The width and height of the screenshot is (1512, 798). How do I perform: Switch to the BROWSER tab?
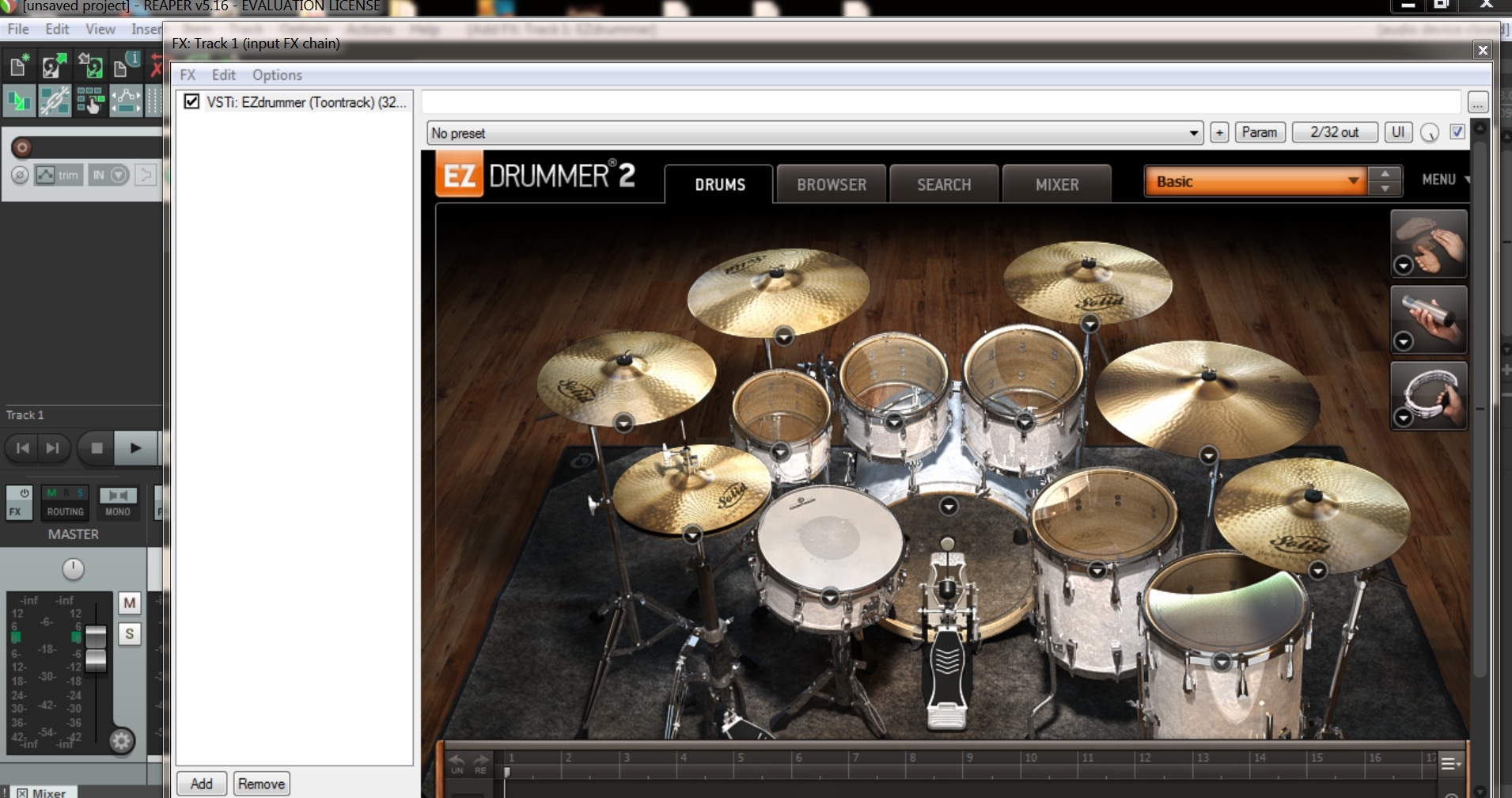[832, 184]
